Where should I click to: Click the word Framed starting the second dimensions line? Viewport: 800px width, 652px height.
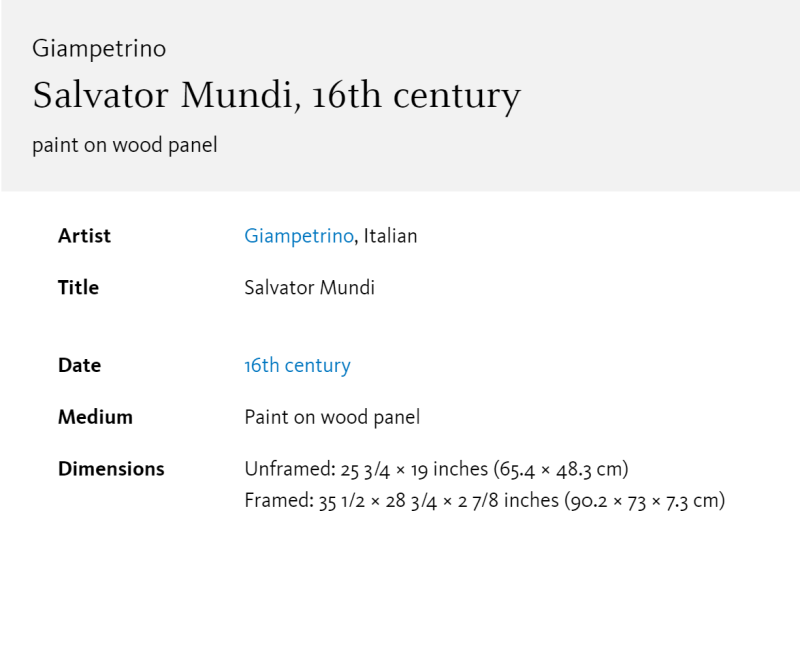tap(279, 500)
